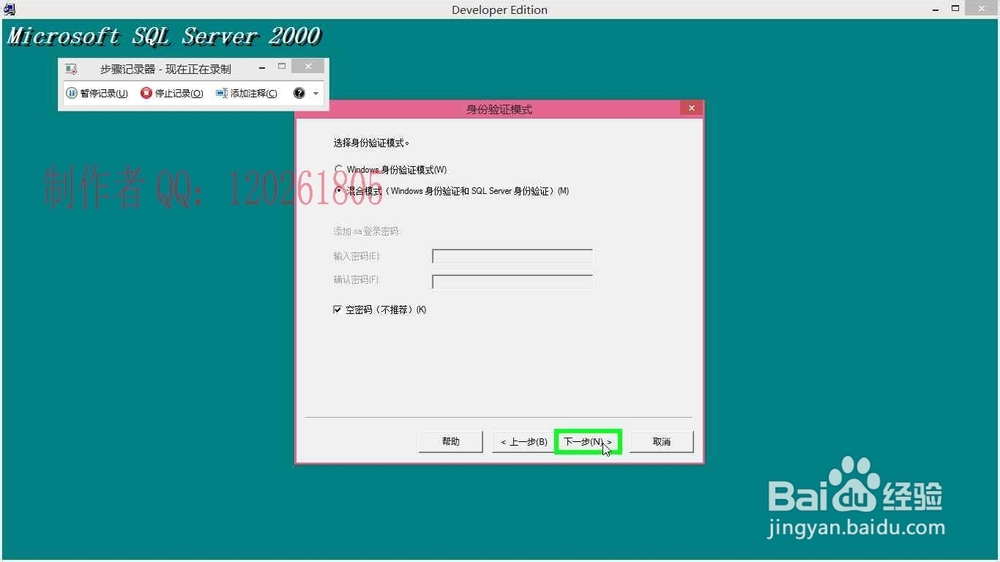Pause recording in the Steps Recorder

click(x=97, y=93)
